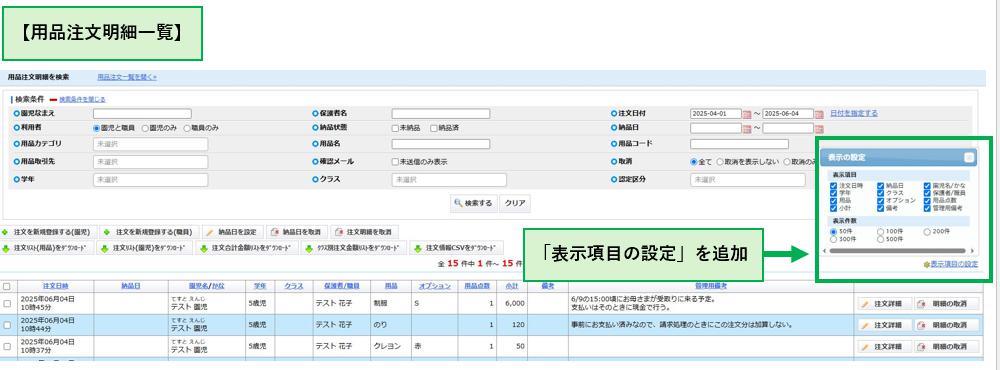Download 注文合計金額リスト
This screenshot has width=1000, height=370.
[246, 248]
